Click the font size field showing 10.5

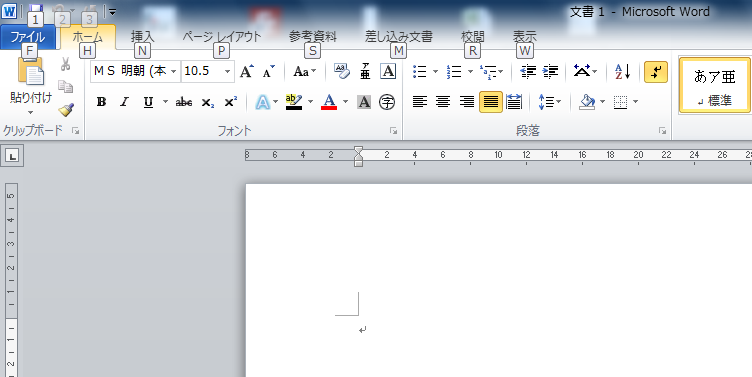[x=201, y=71]
